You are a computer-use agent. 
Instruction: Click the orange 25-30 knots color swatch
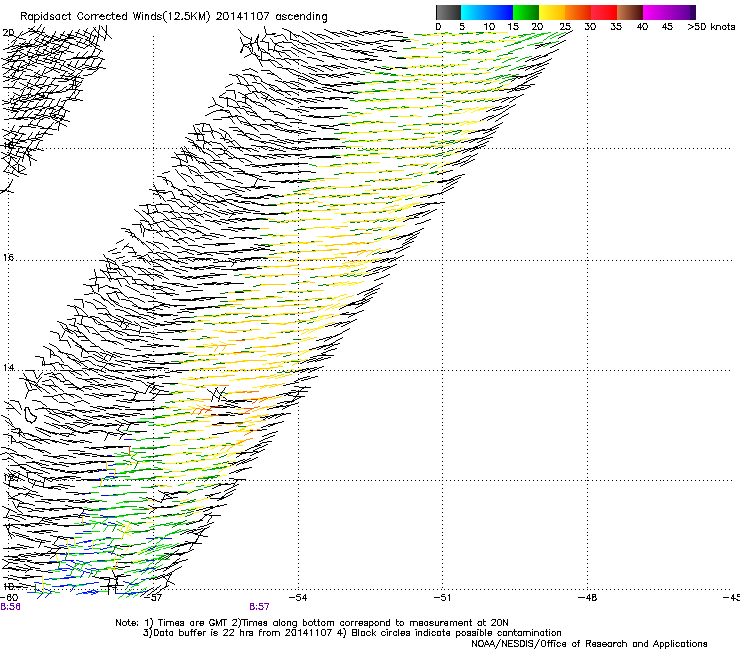tap(578, 12)
